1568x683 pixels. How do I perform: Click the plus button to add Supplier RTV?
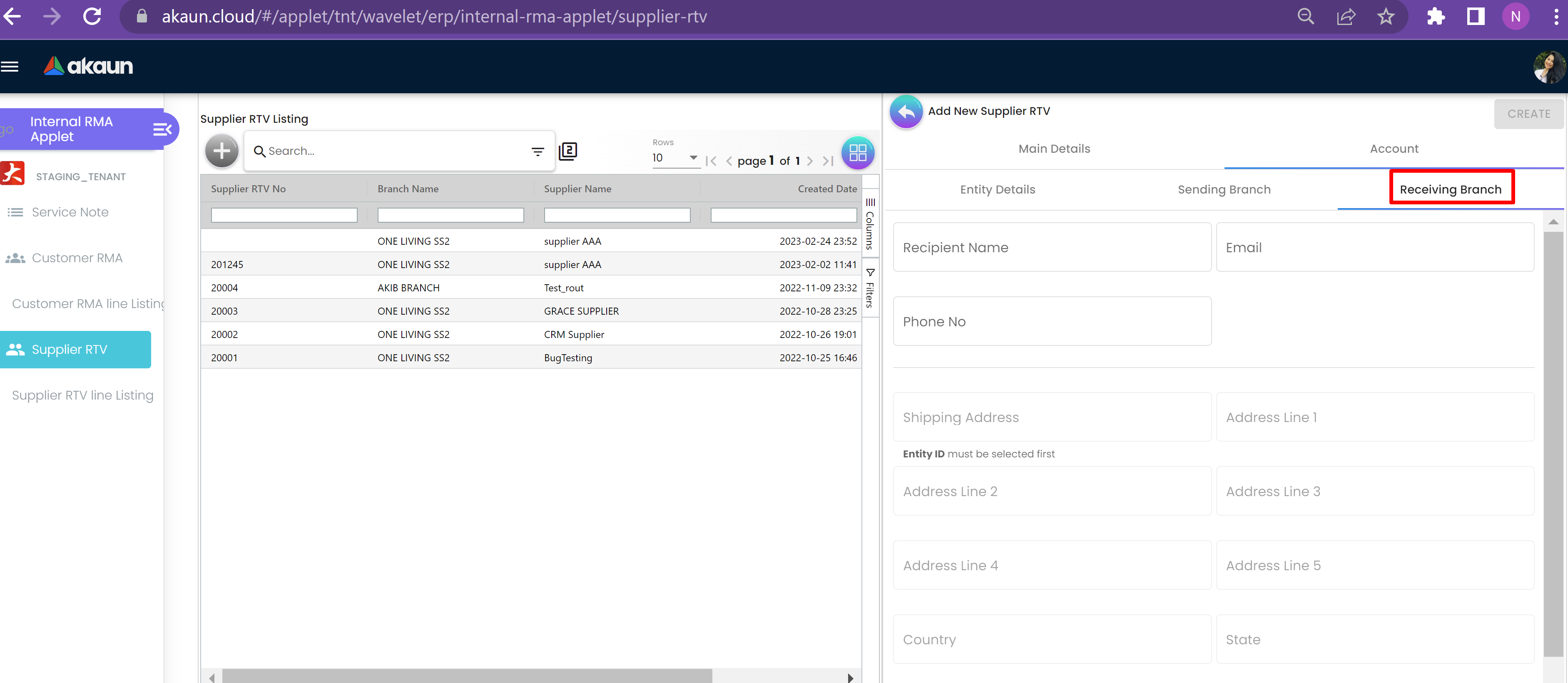coord(222,151)
